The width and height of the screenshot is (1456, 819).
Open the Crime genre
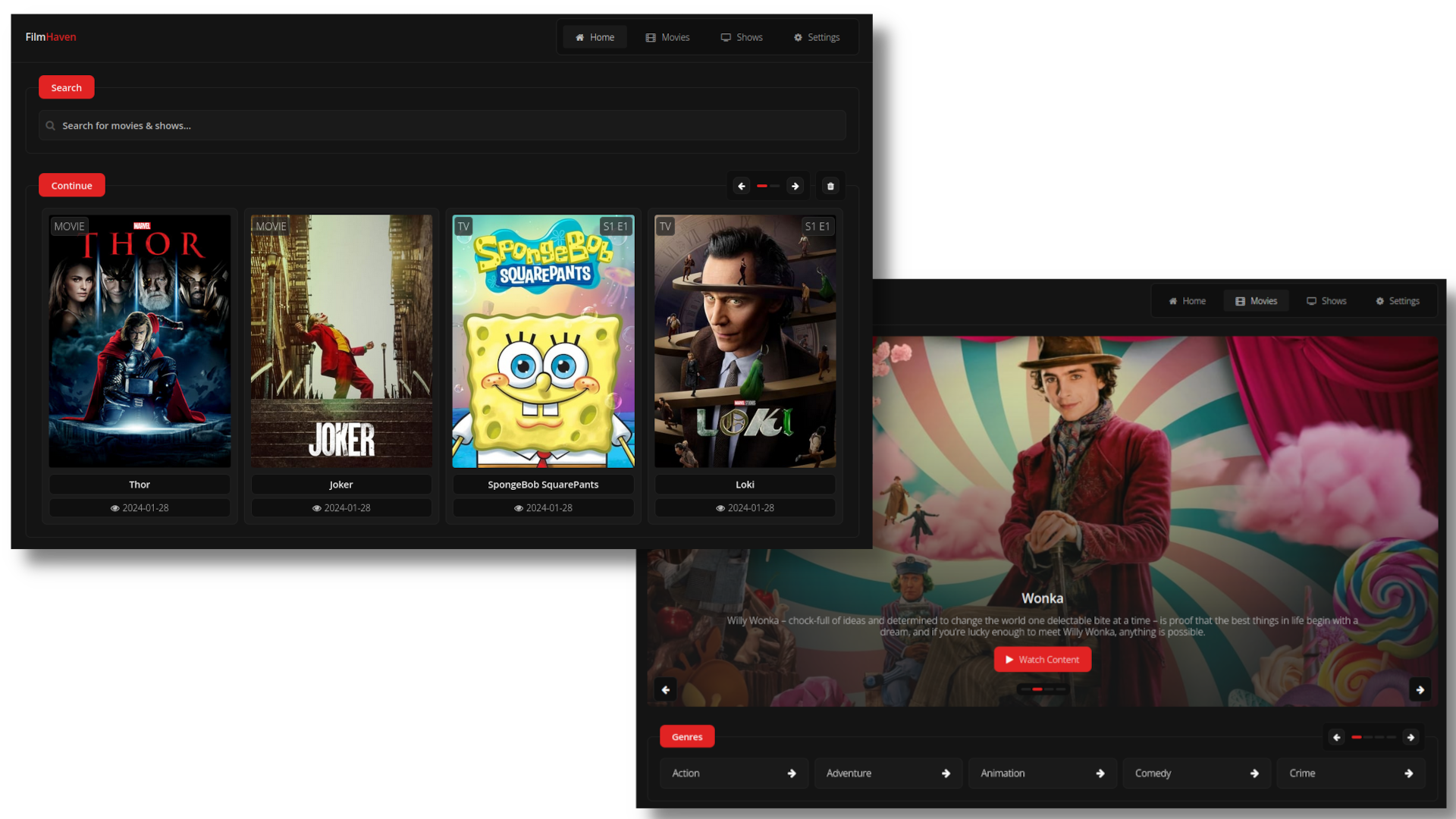tap(1351, 773)
